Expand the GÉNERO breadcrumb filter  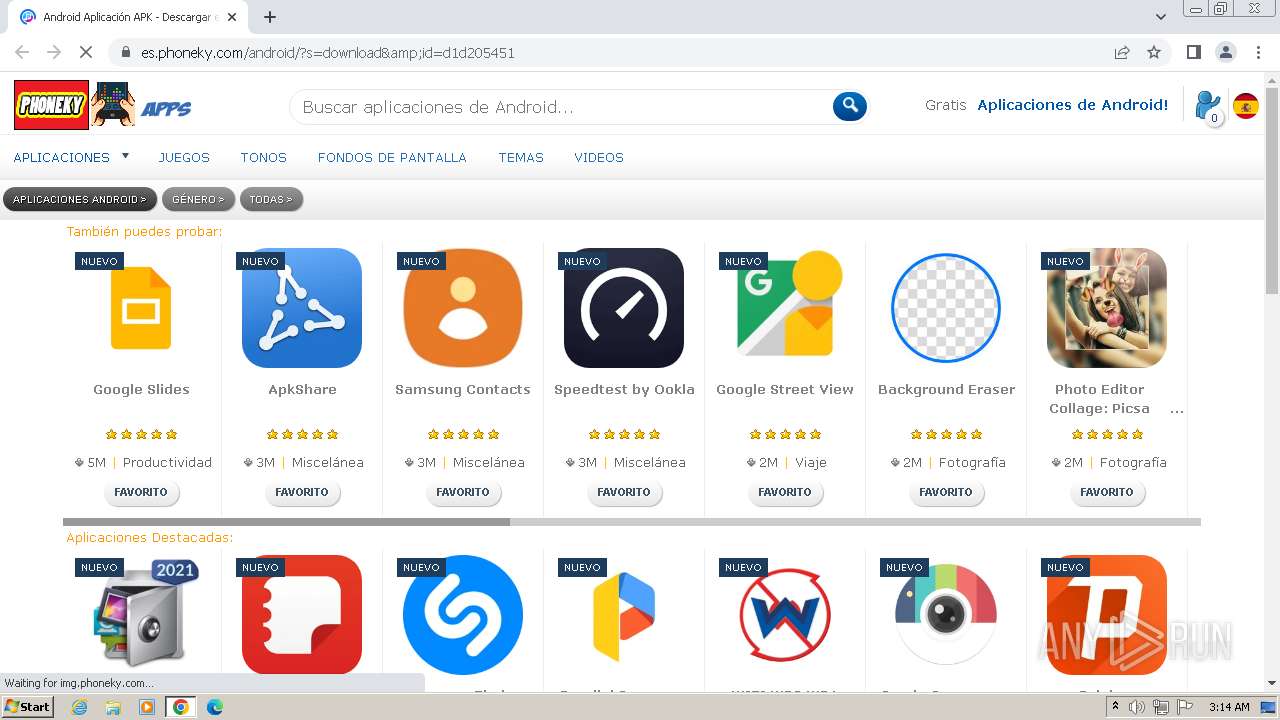(x=198, y=199)
